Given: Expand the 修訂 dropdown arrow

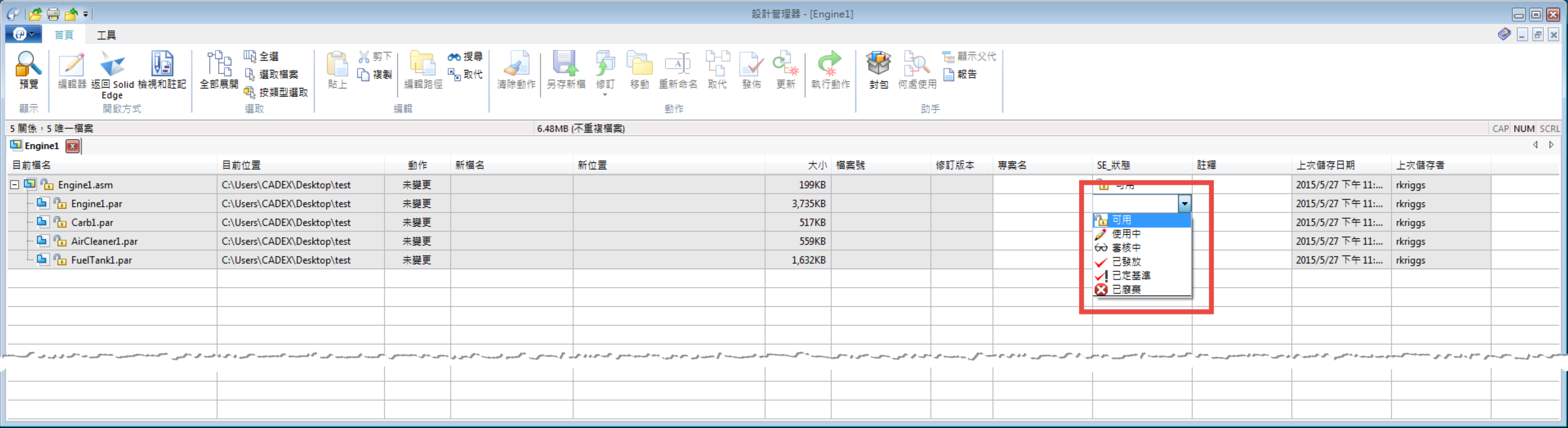Looking at the screenshot, I should pyautogui.click(x=605, y=95).
